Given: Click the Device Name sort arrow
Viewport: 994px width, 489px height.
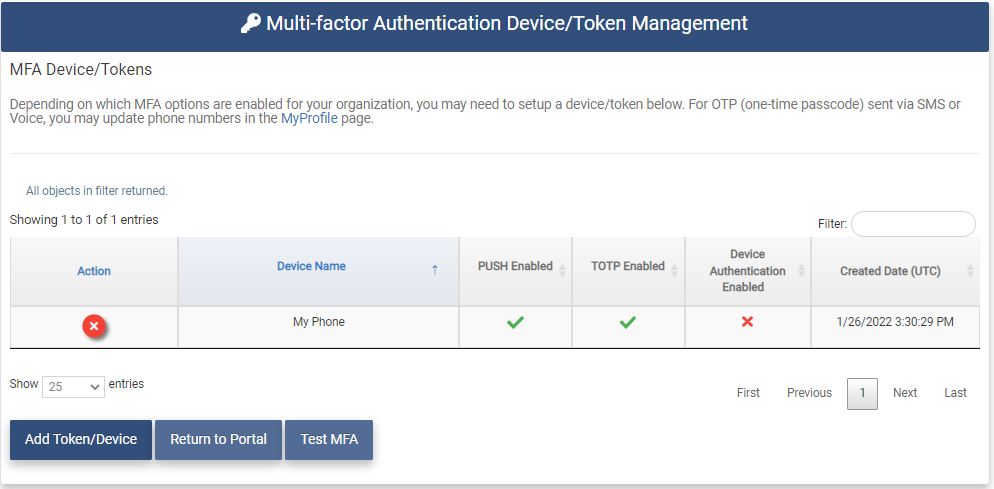Looking at the screenshot, I should [x=434, y=270].
